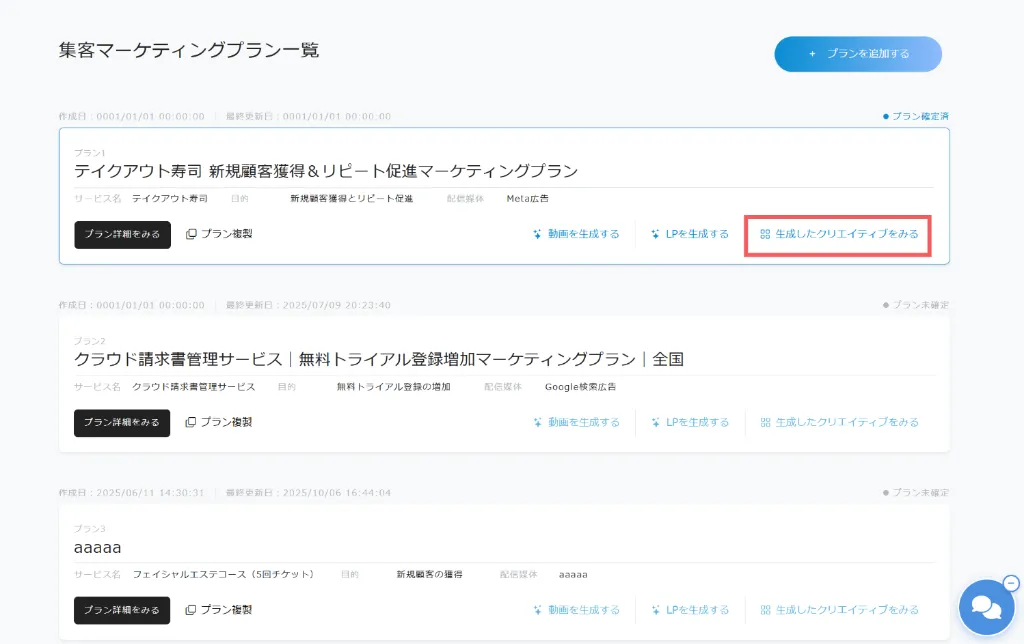View generated creatives for テイクアウト寿司 plan
The height and width of the screenshot is (644, 1024).
[838, 234]
